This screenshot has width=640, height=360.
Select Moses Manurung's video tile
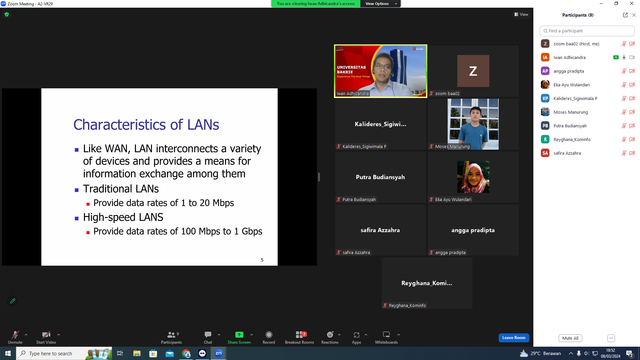pyautogui.click(x=473, y=124)
